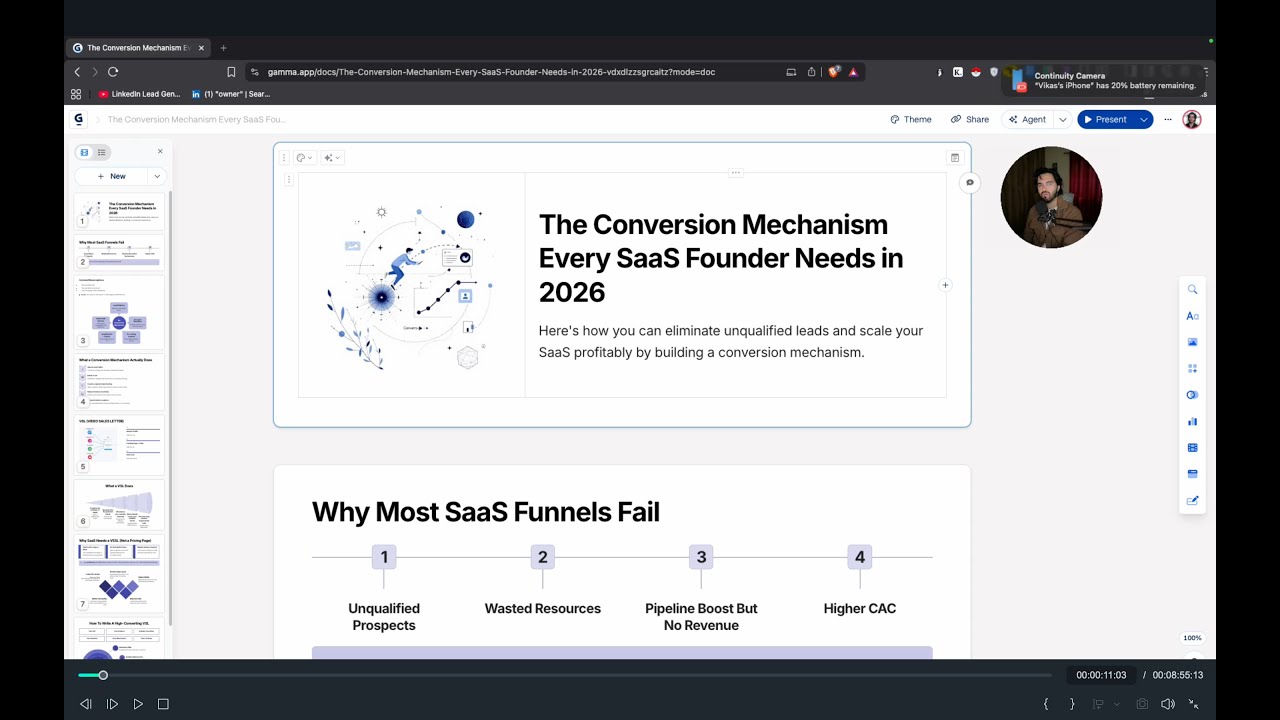Click the 100% zoom level indicator
This screenshot has width=1280, height=720.
[x=1192, y=638]
